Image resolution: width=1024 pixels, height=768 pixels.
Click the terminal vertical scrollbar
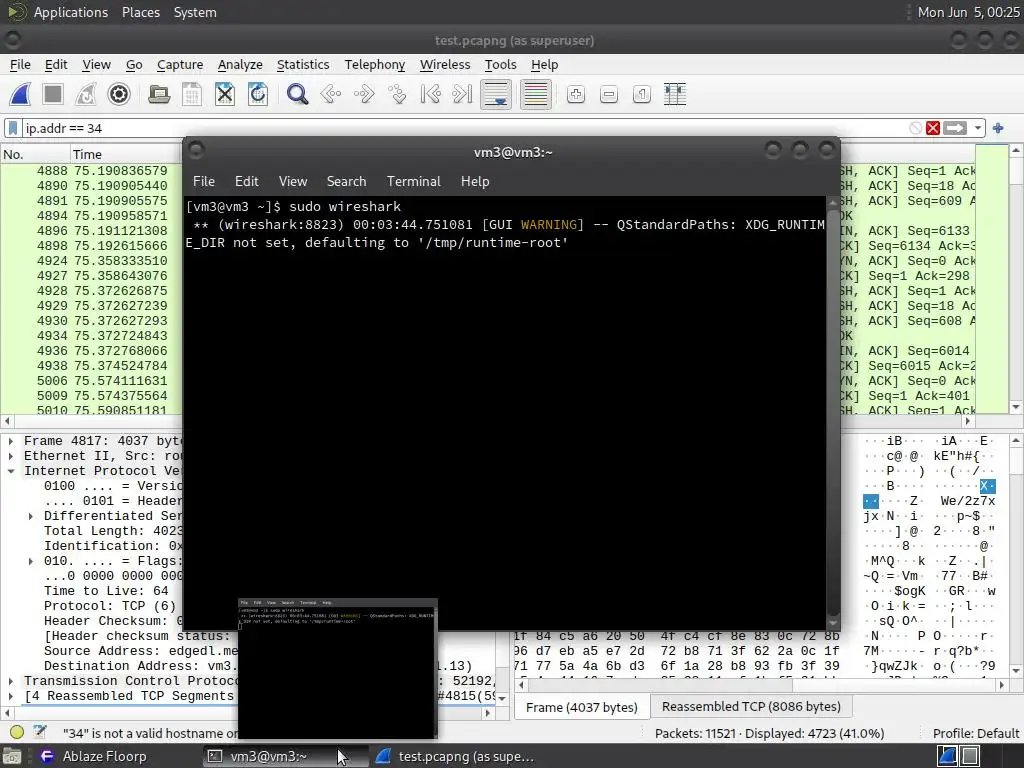click(833, 411)
